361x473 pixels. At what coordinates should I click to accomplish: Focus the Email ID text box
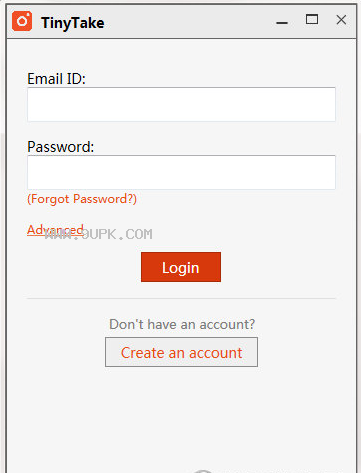[x=181, y=104]
